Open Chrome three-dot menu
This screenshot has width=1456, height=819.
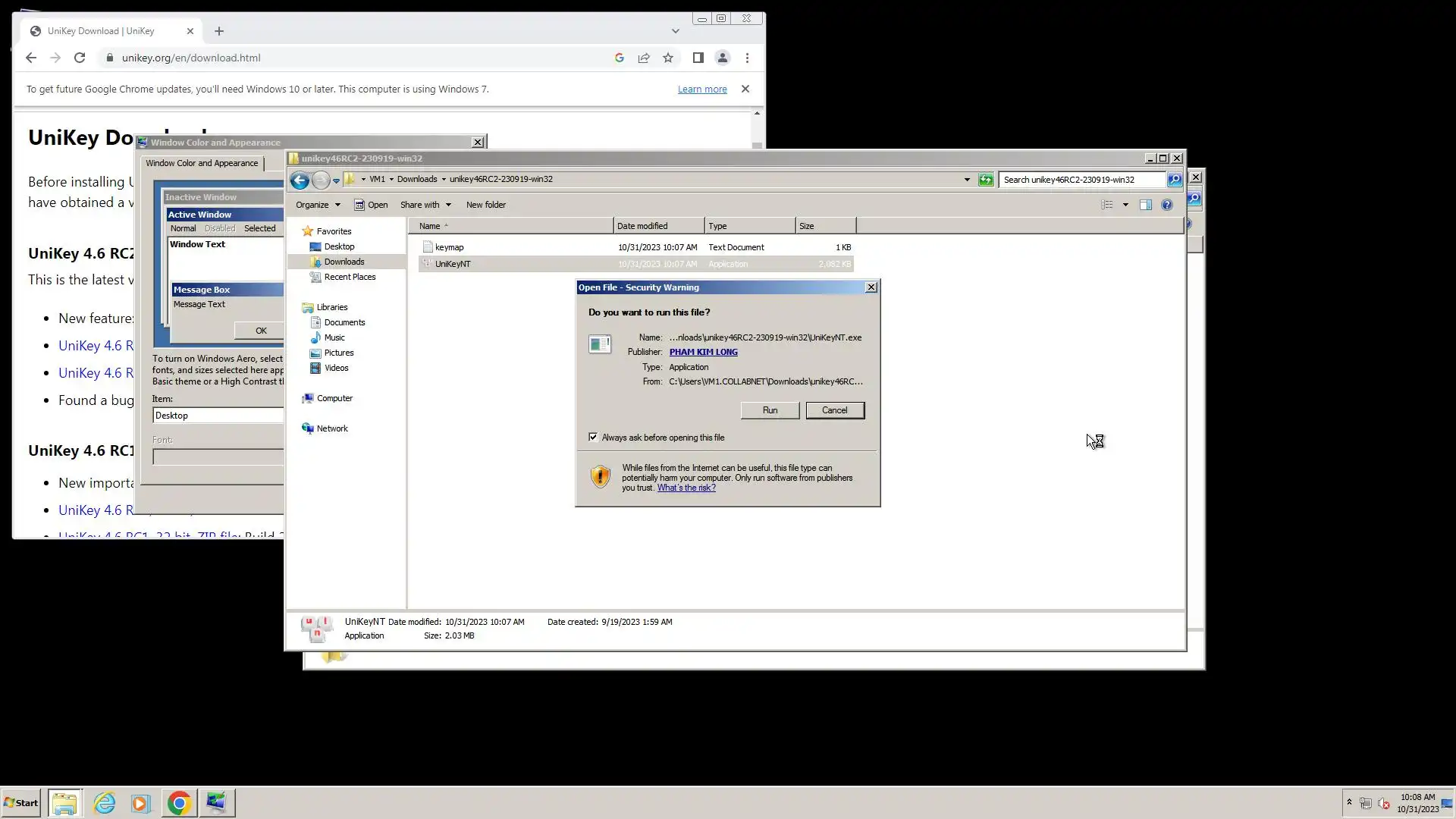click(747, 58)
